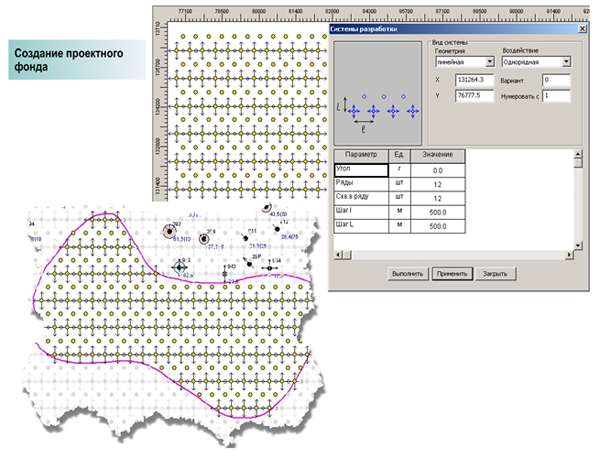Screen dimensions: 600x458
Task: Open the Геометрия dropdown showing линейная
Action: pyautogui.click(x=490, y=62)
